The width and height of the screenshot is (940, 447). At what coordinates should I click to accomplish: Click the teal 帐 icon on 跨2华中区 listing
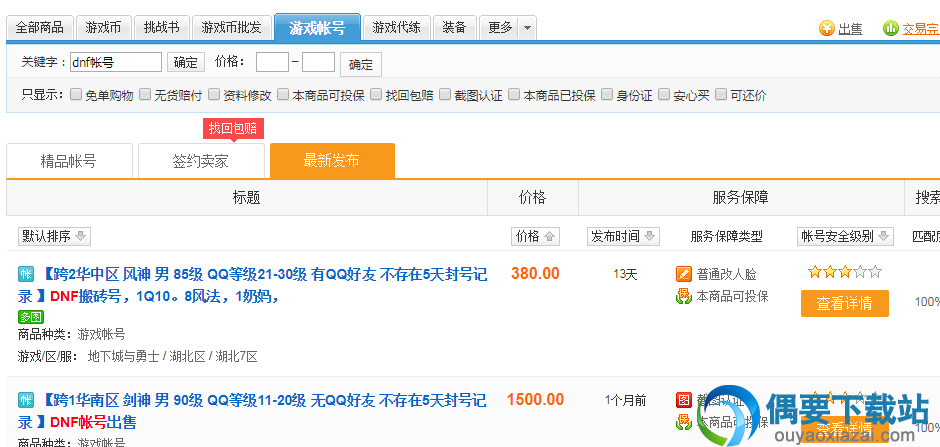click(25, 274)
